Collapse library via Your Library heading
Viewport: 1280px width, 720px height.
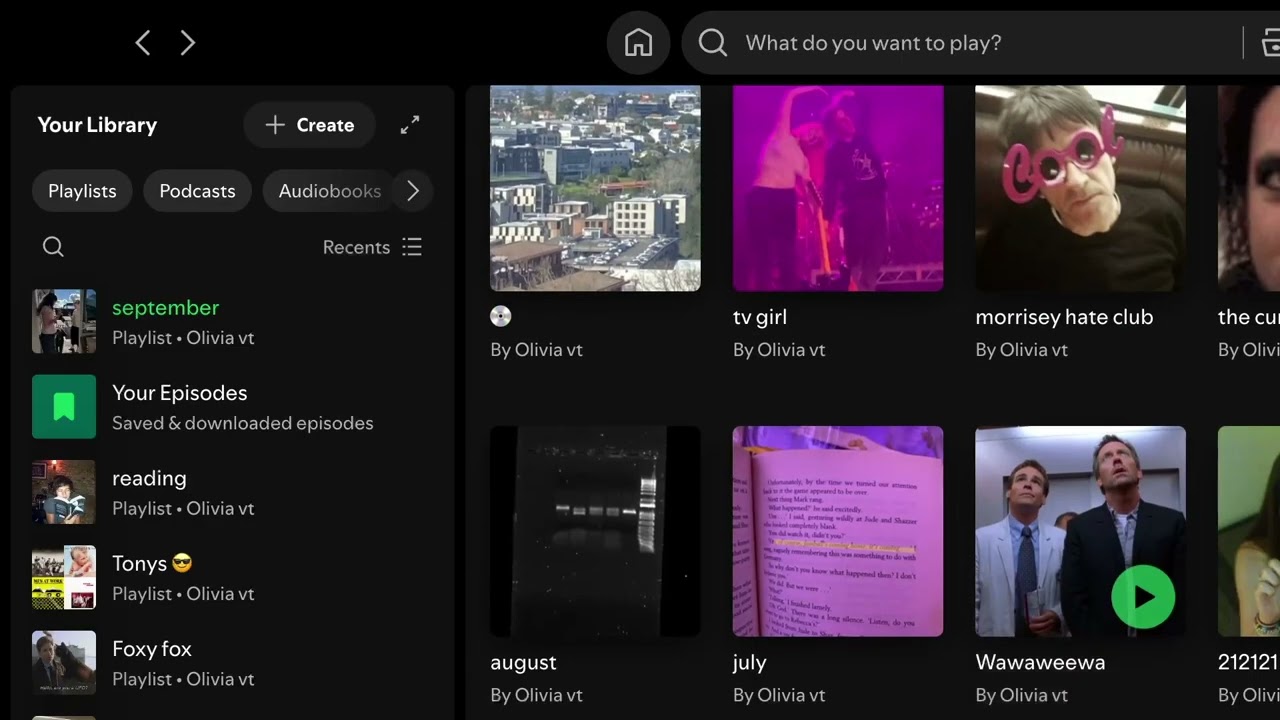click(97, 125)
